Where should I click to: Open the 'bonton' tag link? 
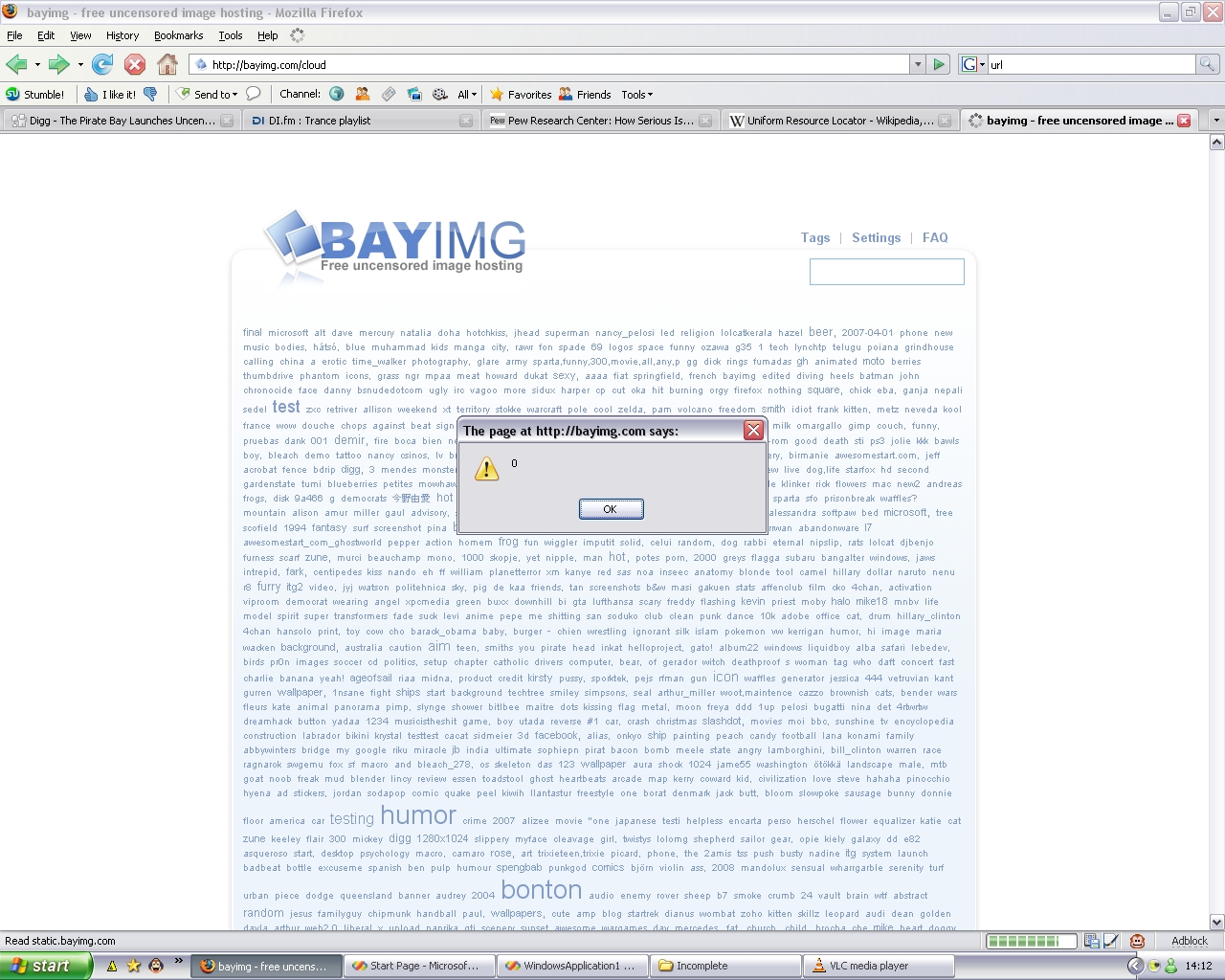(x=542, y=890)
